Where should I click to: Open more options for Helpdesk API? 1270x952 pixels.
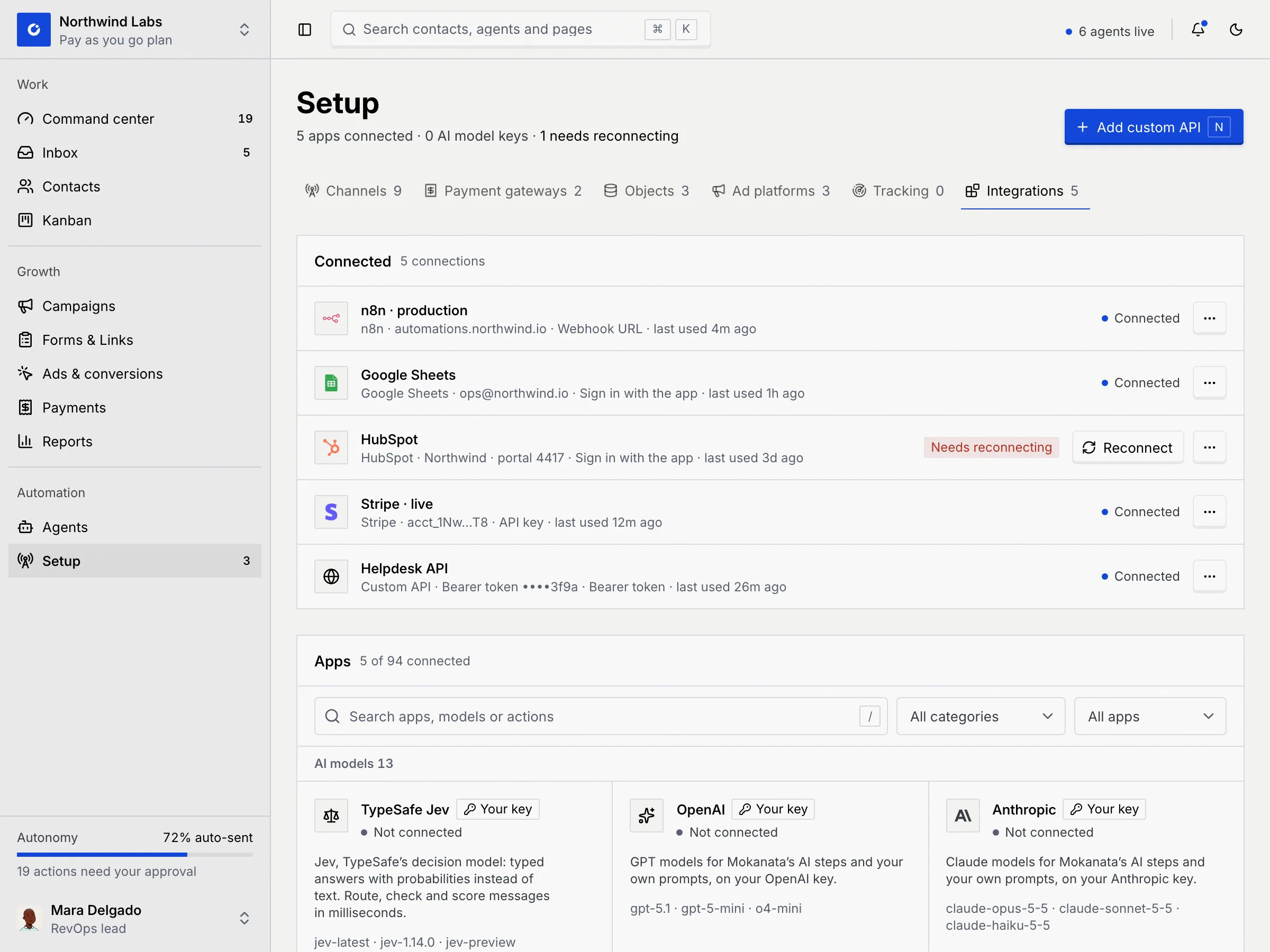point(1210,576)
